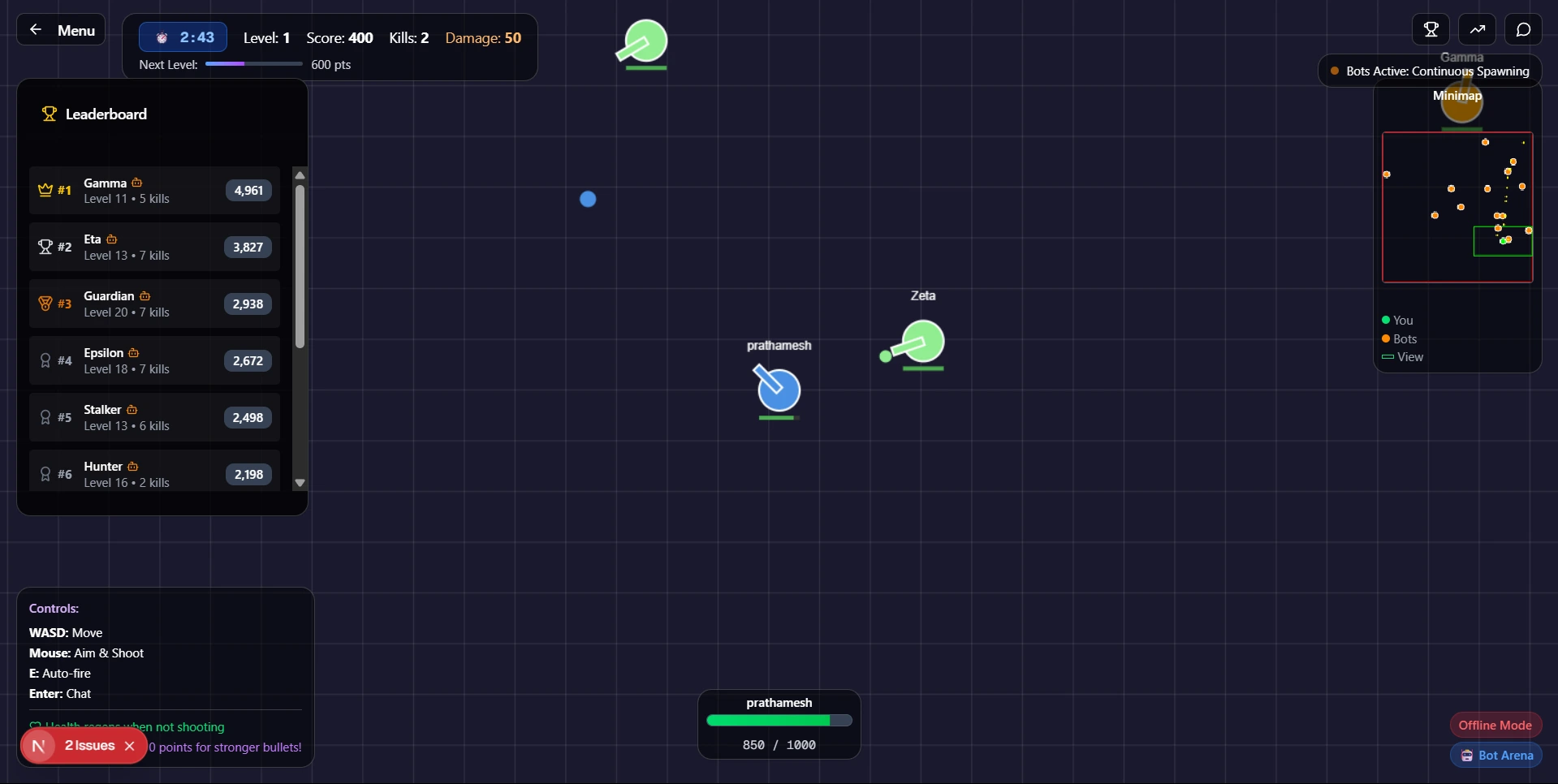Screen dimensions: 1558x784
Task: Click the Bot Arena robot icon
Action: 1467,756
